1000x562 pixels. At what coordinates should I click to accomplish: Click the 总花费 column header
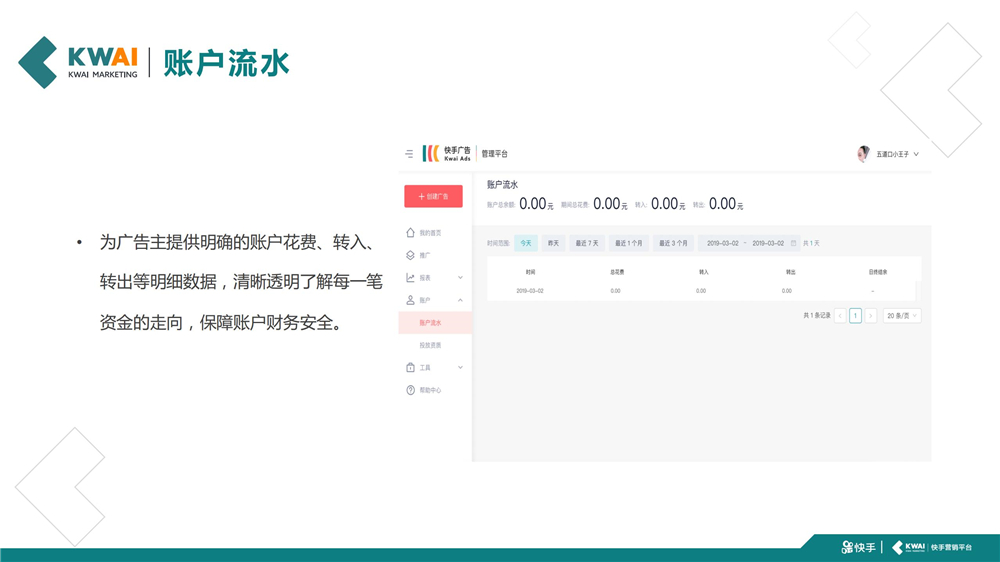pyautogui.click(x=617, y=272)
